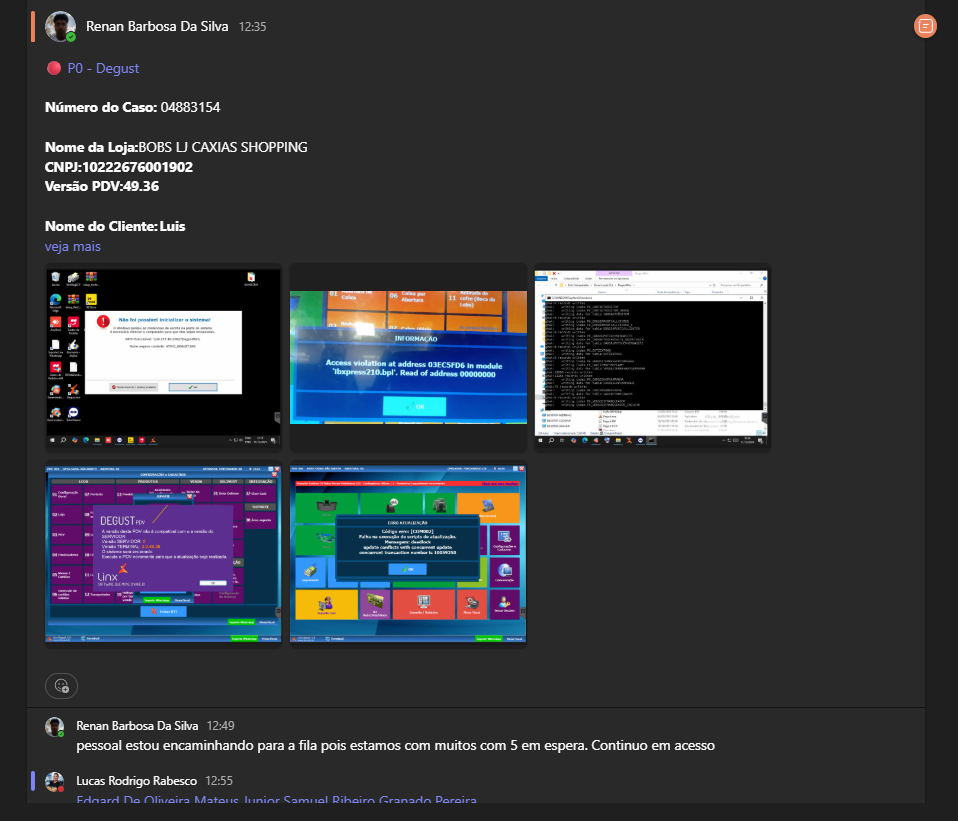Open mentioned names link in Lucas's reply
958x821 pixels.
coord(276,800)
